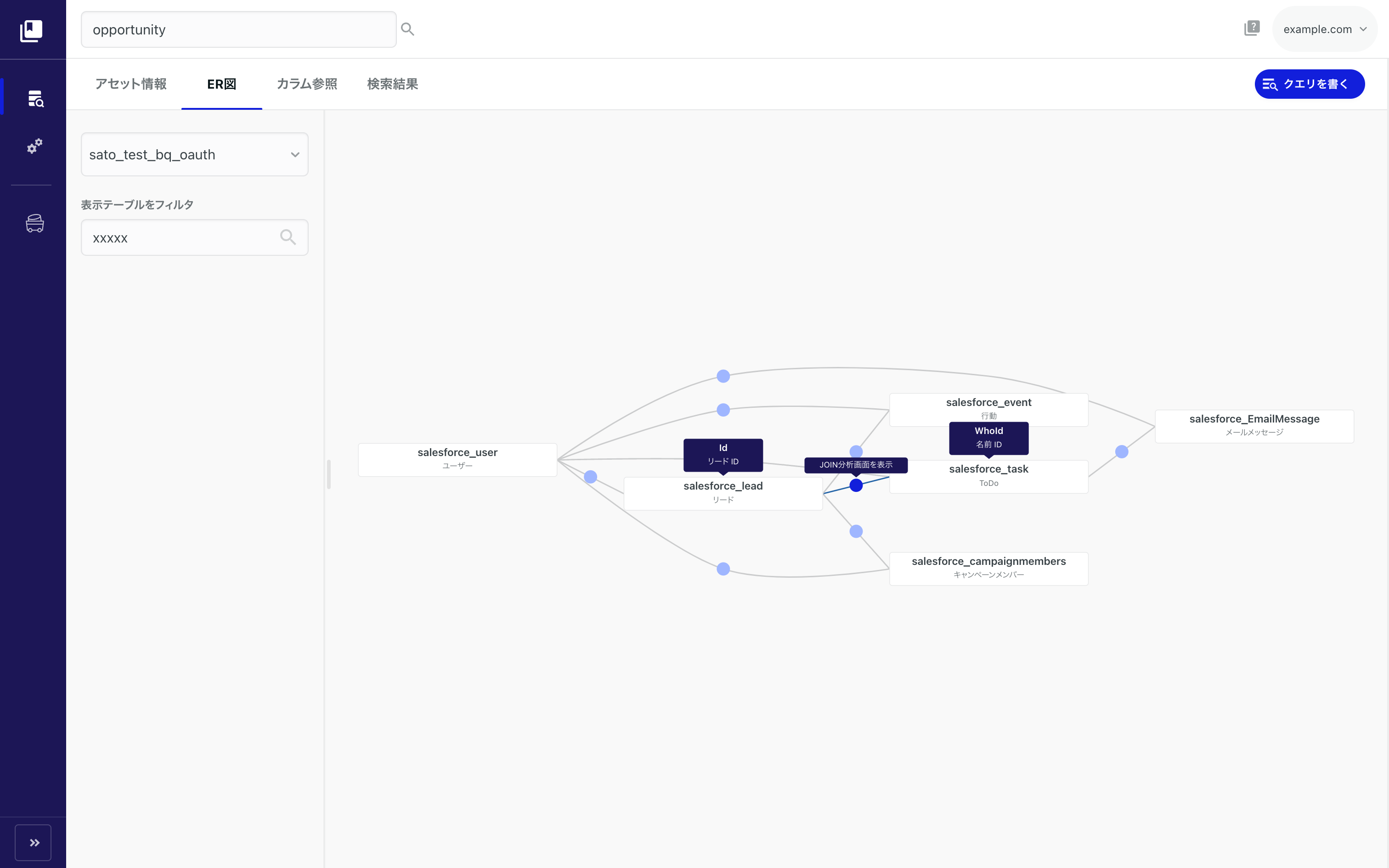Click the highlighted join dot between lead and task
The image size is (1389, 868).
pos(856,485)
